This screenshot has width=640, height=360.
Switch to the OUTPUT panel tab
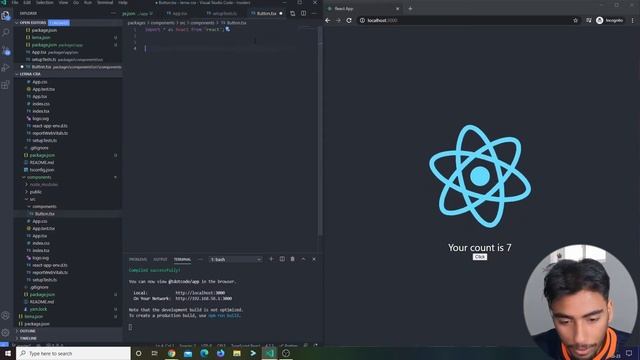[x=160, y=260]
